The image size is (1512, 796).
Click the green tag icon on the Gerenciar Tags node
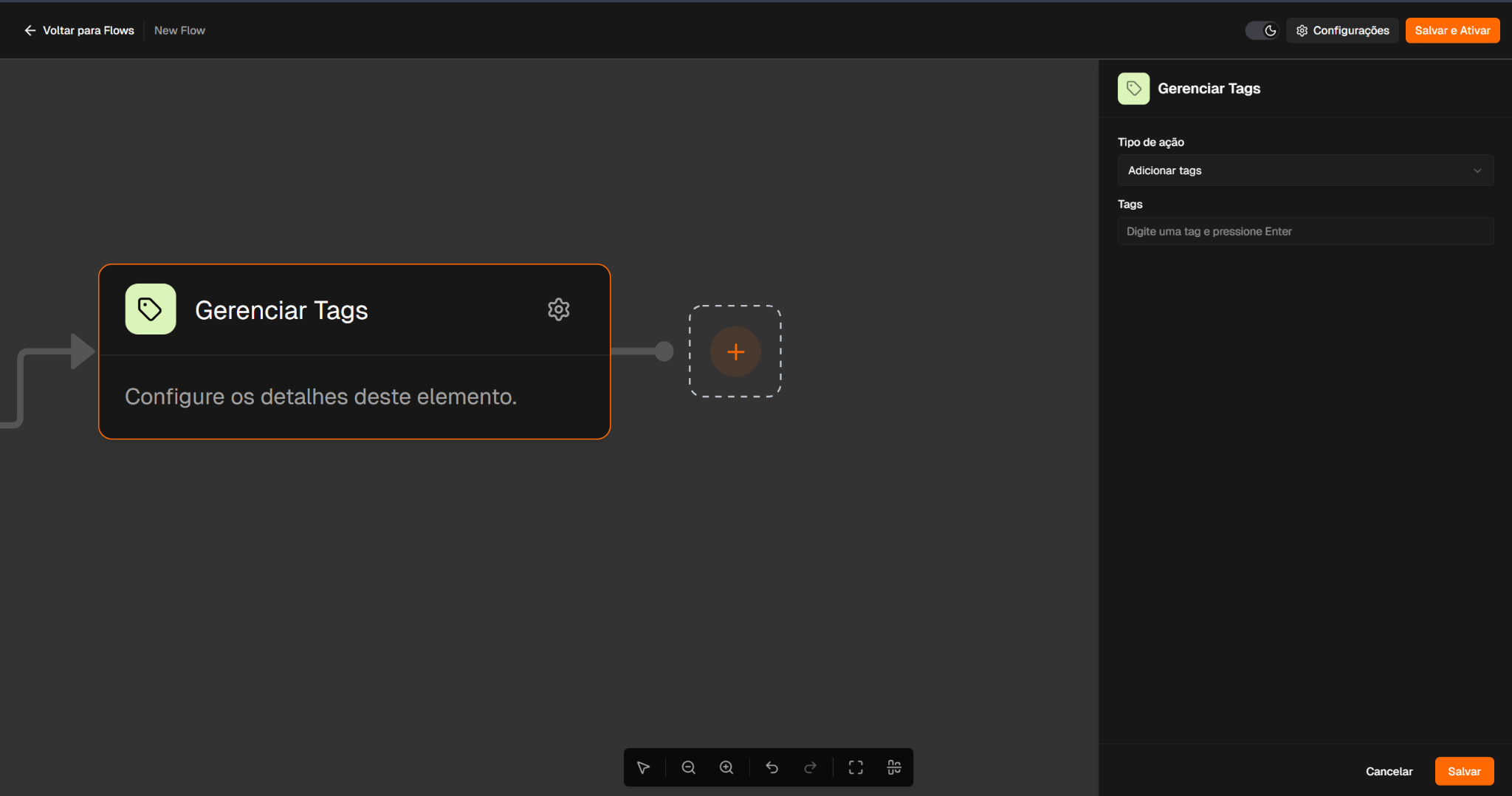[151, 309]
